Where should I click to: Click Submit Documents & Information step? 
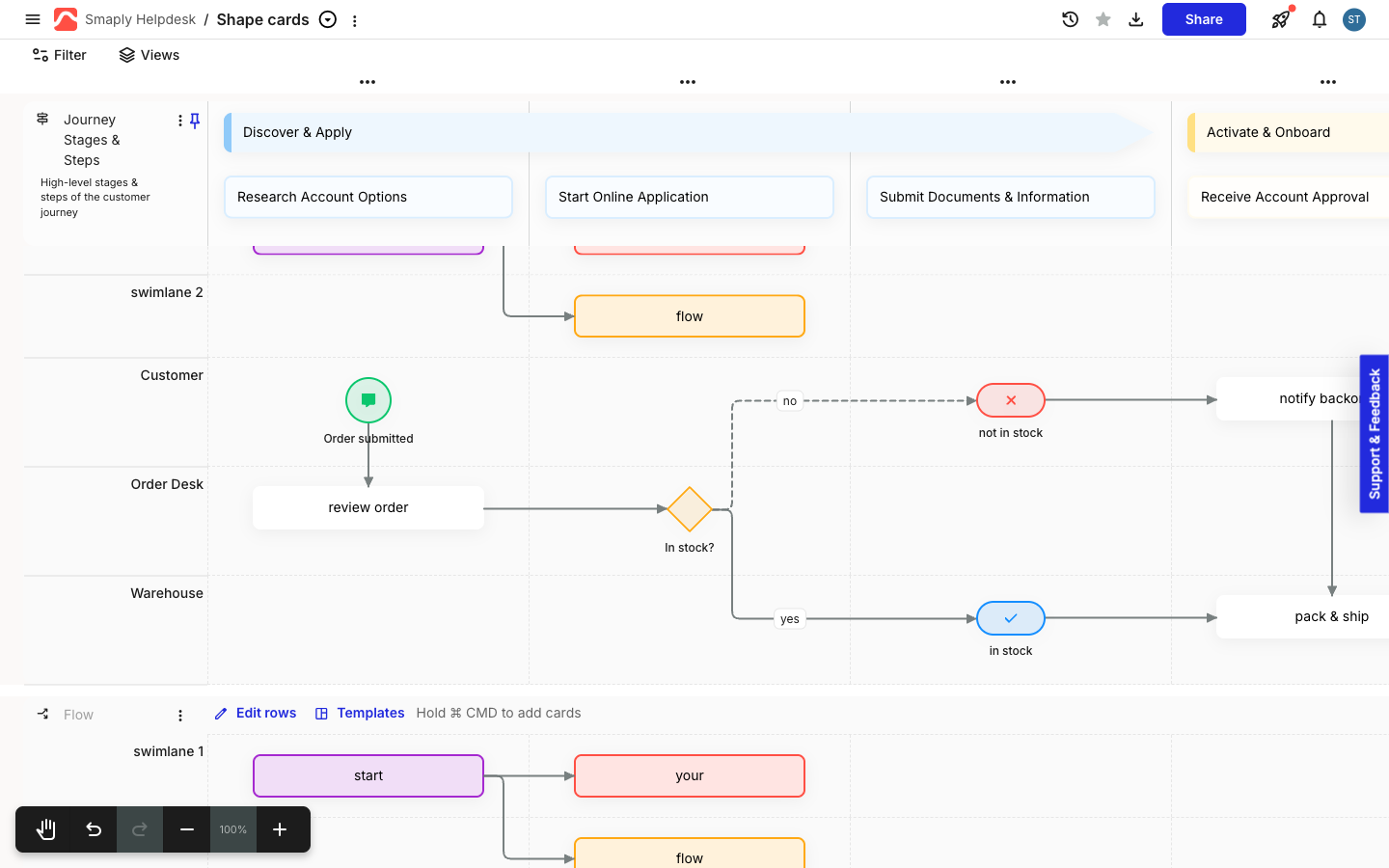(1011, 197)
